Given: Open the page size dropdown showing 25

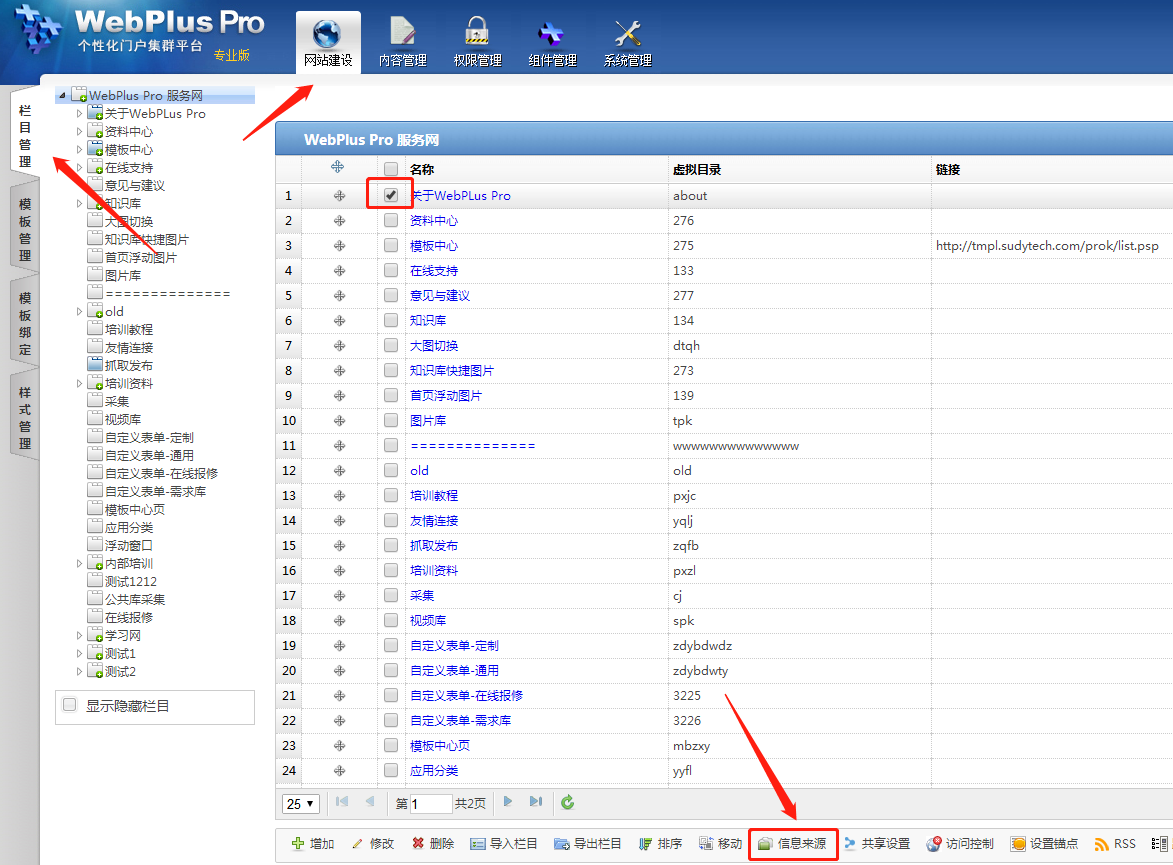Looking at the screenshot, I should (301, 804).
